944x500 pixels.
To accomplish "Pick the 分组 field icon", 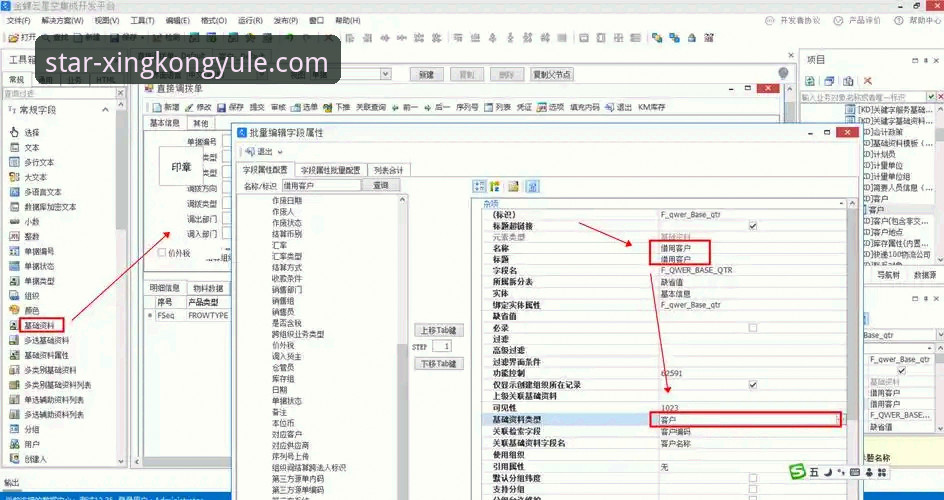I will coord(14,429).
